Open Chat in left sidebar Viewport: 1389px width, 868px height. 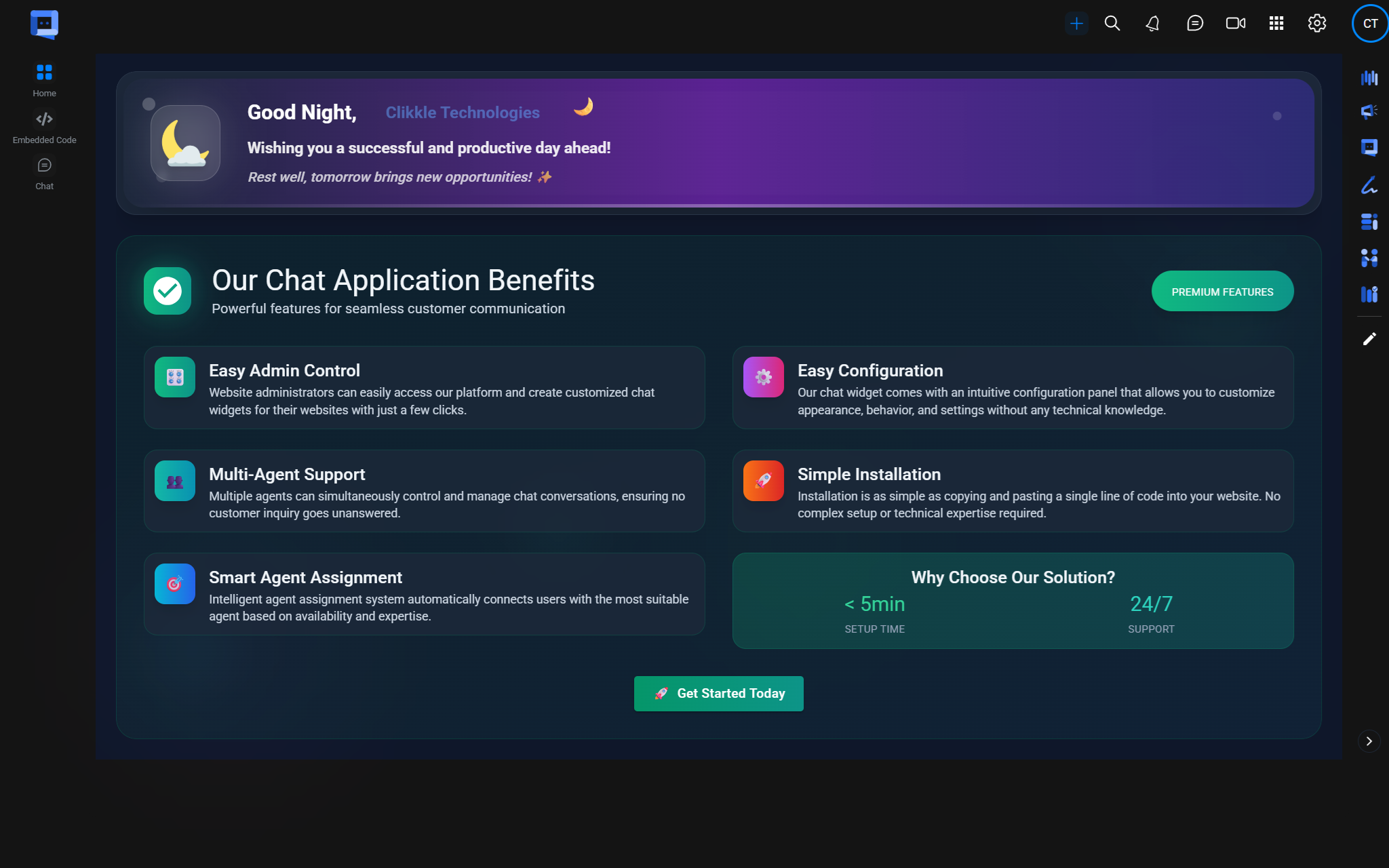pyautogui.click(x=44, y=173)
